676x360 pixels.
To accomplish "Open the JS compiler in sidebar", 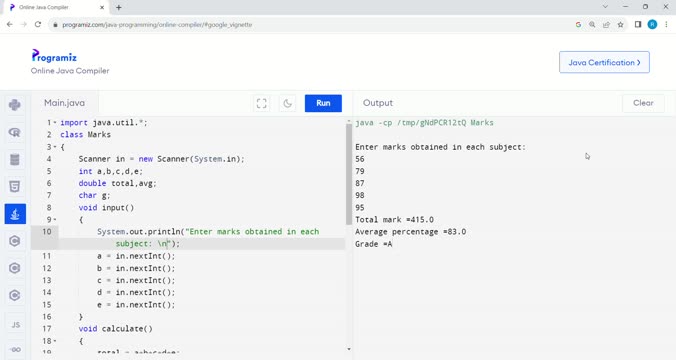I will 16,325.
